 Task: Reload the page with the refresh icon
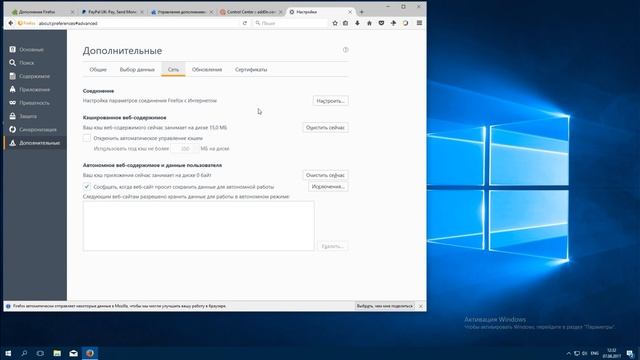tap(244, 23)
